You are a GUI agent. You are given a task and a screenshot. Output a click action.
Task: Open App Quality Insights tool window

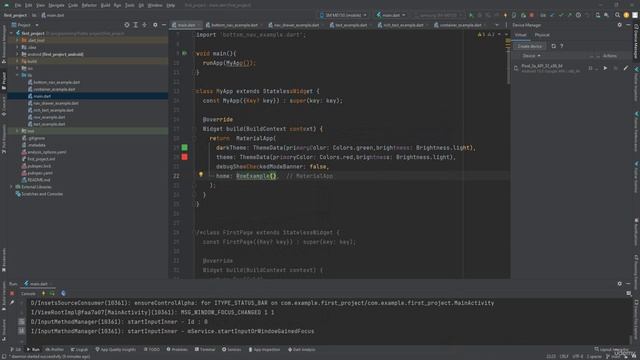point(116,350)
